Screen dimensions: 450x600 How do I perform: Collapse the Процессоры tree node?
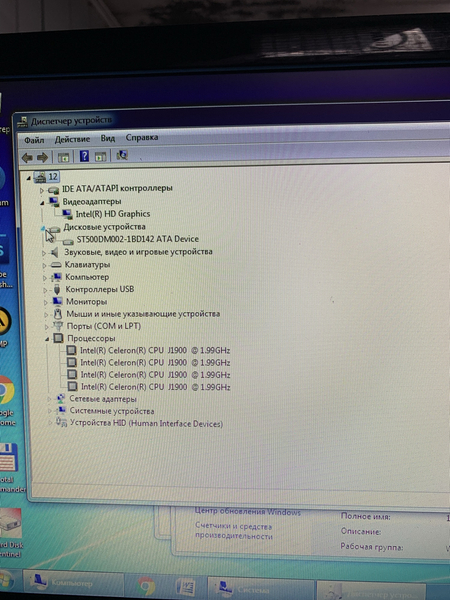pos(47,339)
